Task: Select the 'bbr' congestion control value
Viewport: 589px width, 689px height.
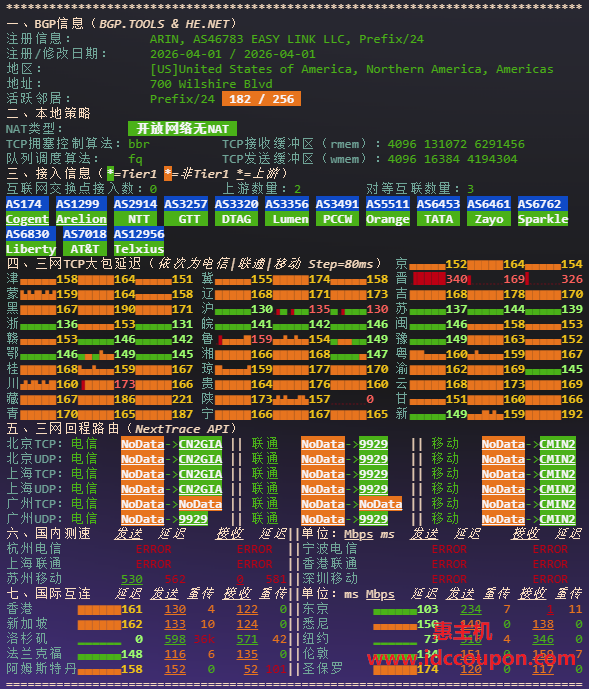Action: pyautogui.click(x=139, y=144)
